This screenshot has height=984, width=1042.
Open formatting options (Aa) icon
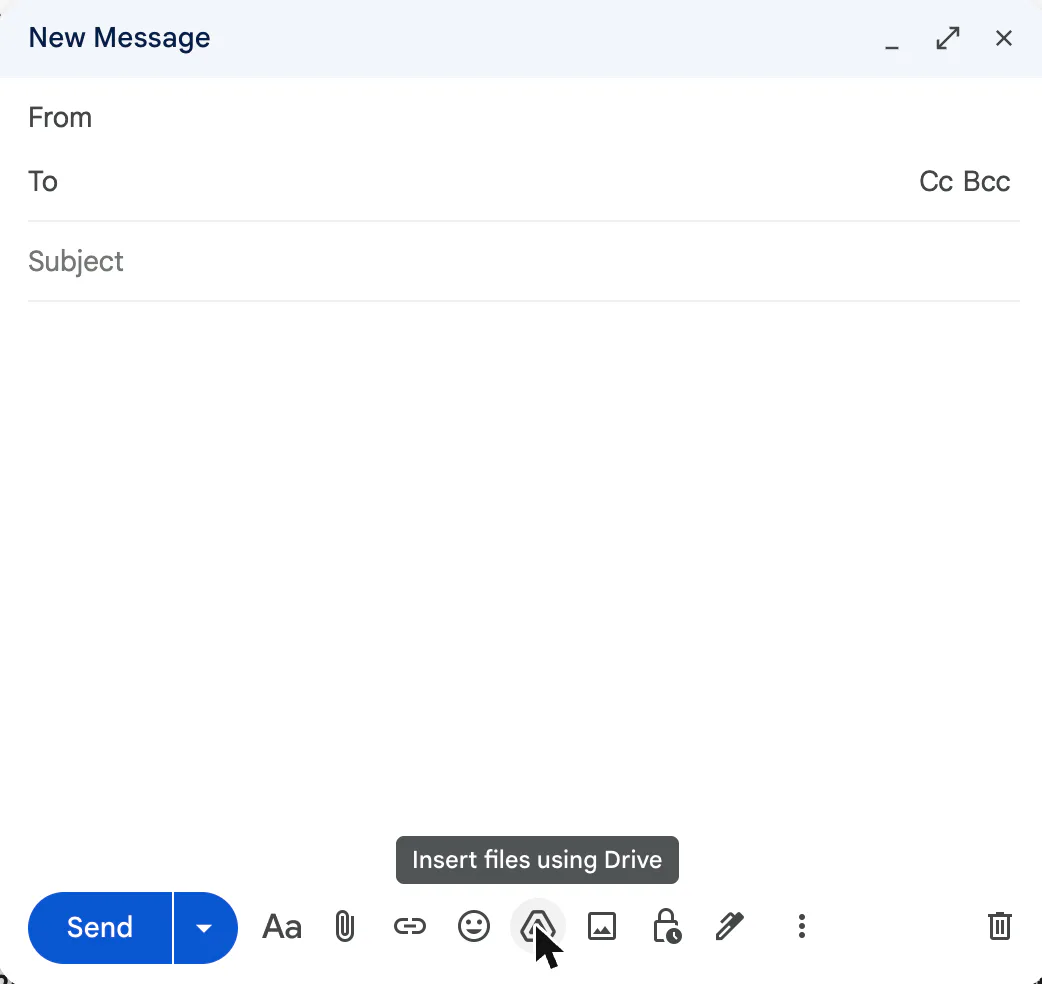[x=282, y=926]
